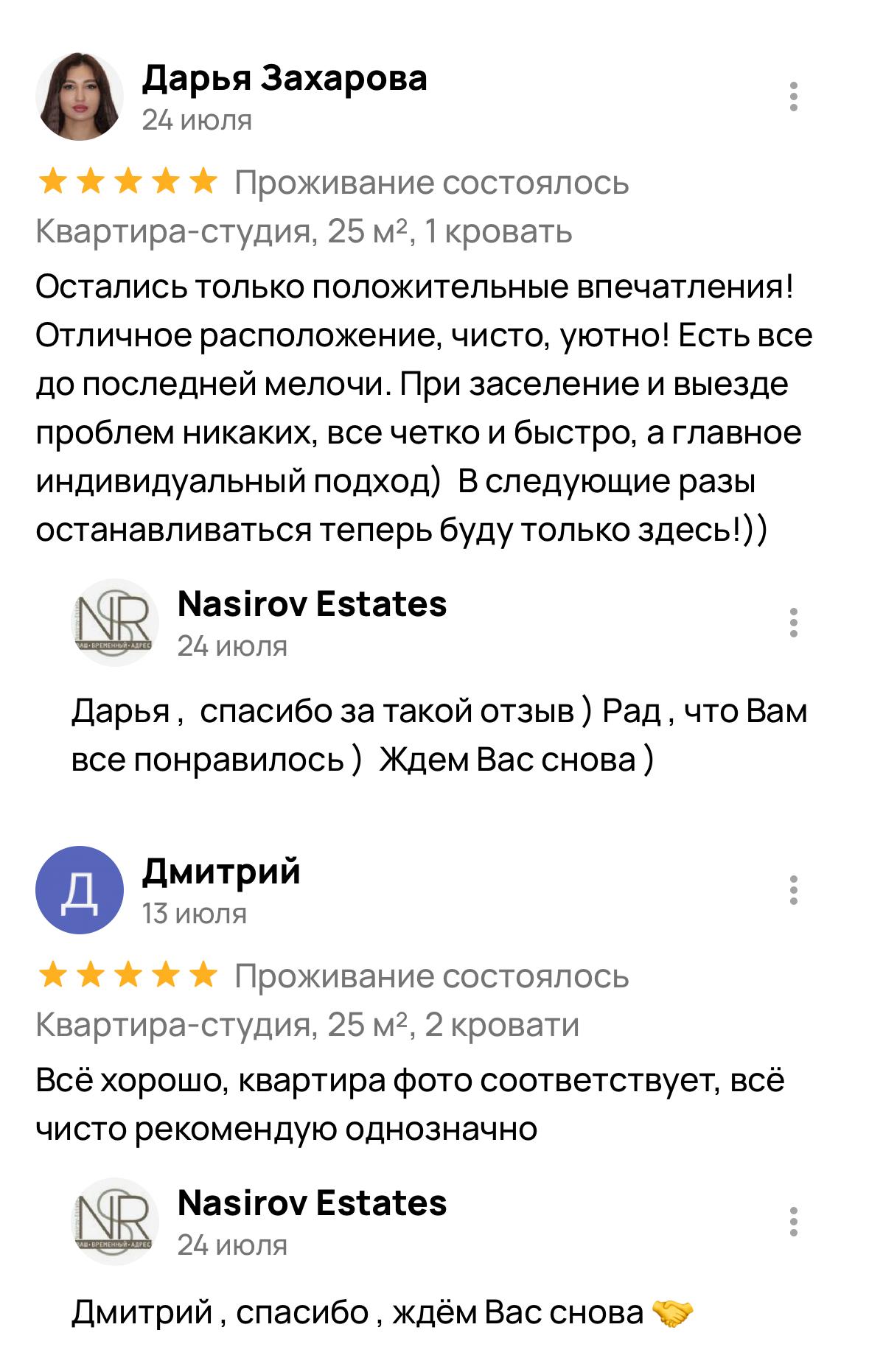
Task: Click Nasirov Estates name in reply to Дмитрий
Action: point(312,1203)
